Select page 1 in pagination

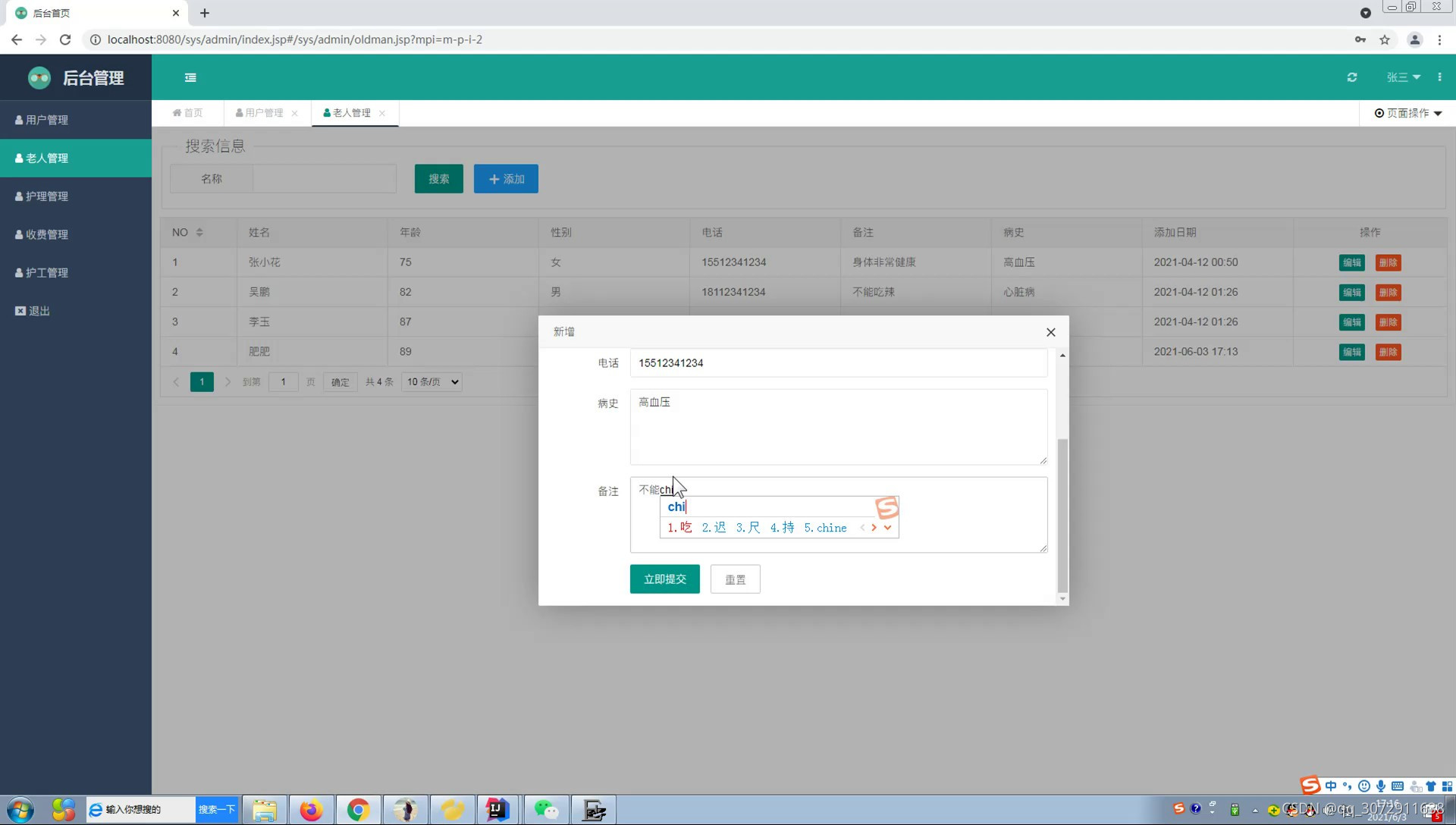point(202,382)
